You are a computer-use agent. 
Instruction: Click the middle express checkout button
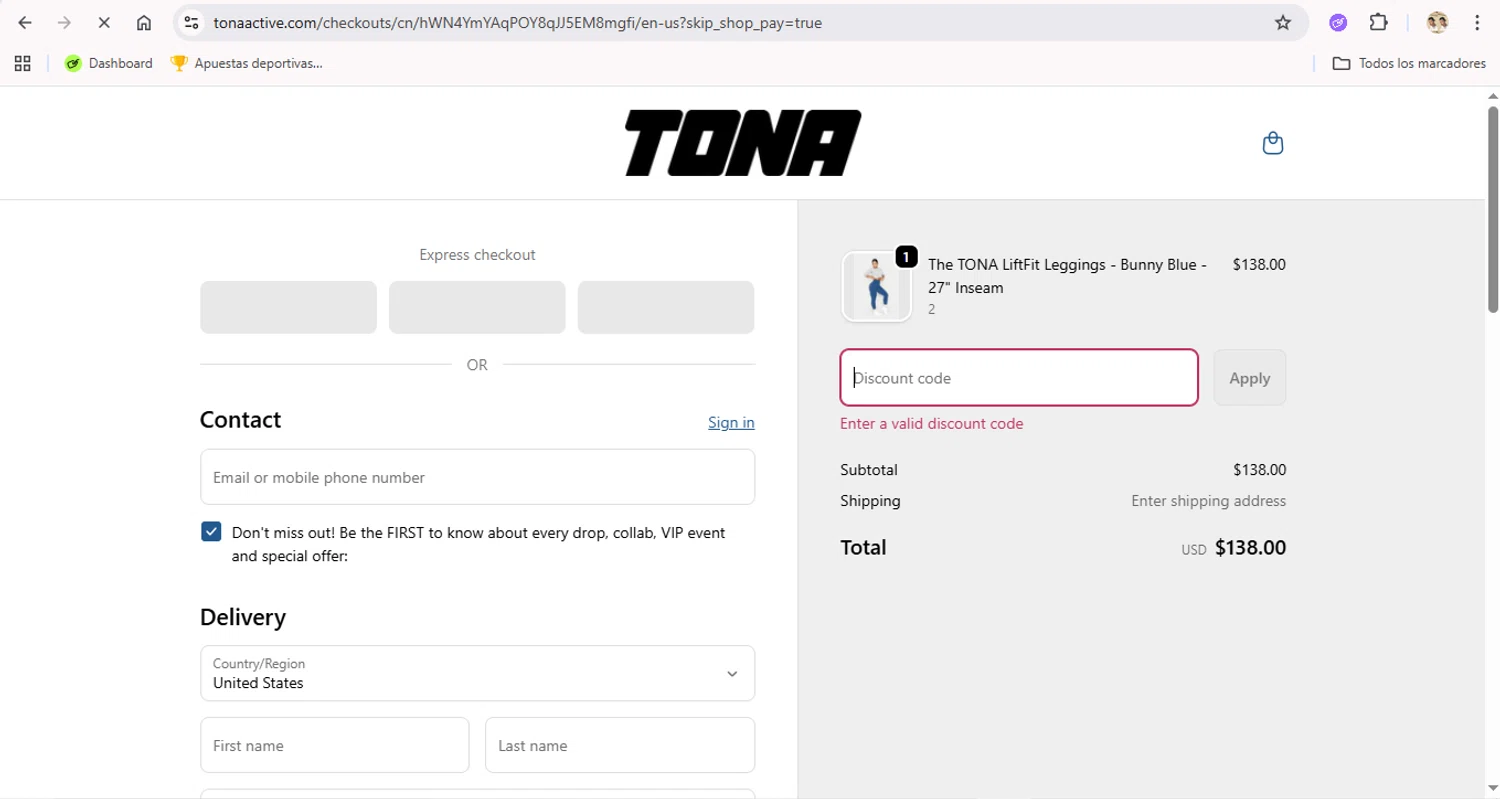pos(477,307)
